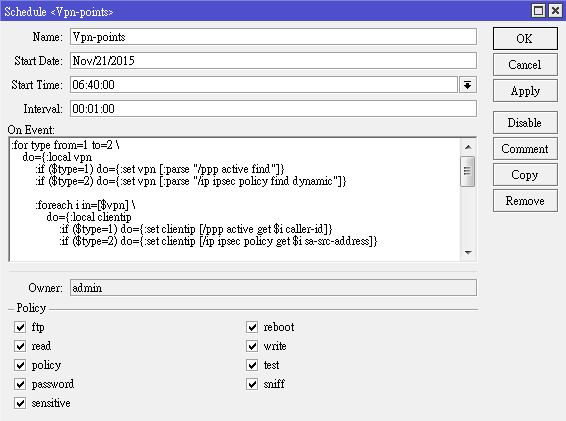566x421 pixels.
Task: Click the script scrollbar up arrow
Action: tap(468, 147)
